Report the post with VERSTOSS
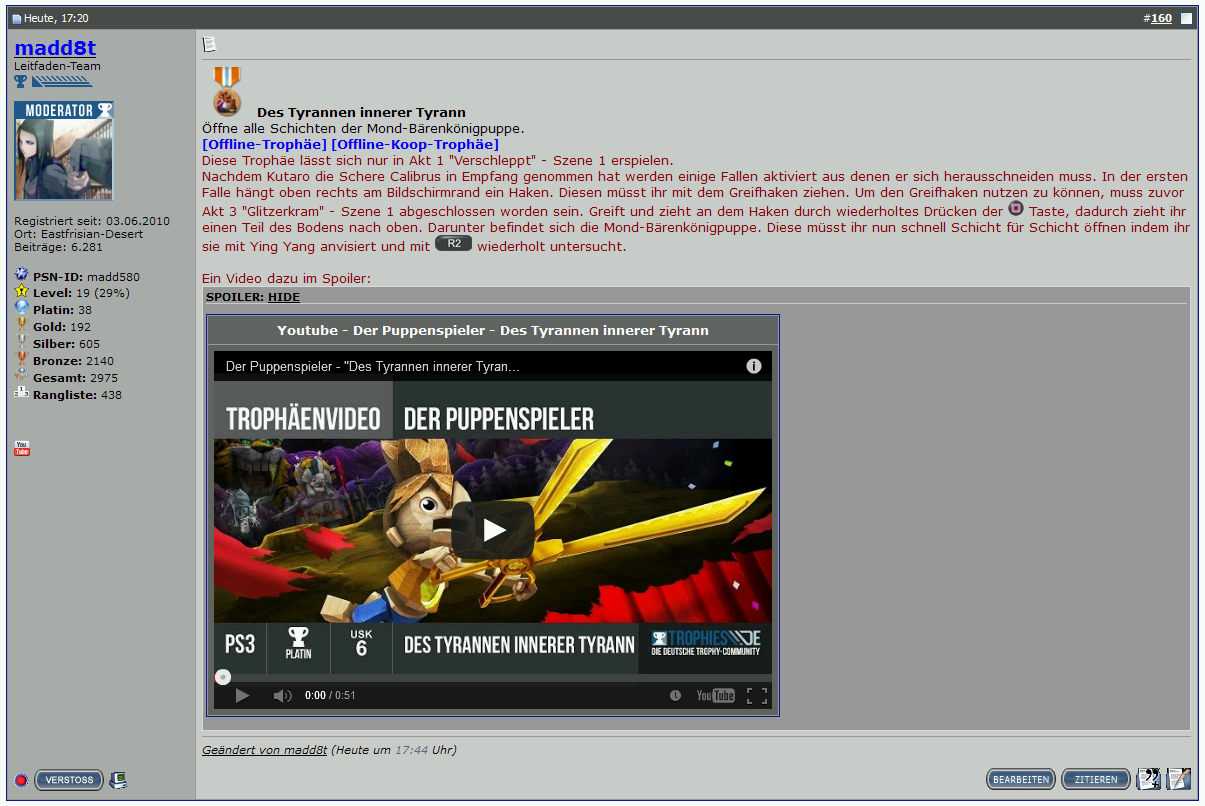1205x806 pixels. (68, 779)
